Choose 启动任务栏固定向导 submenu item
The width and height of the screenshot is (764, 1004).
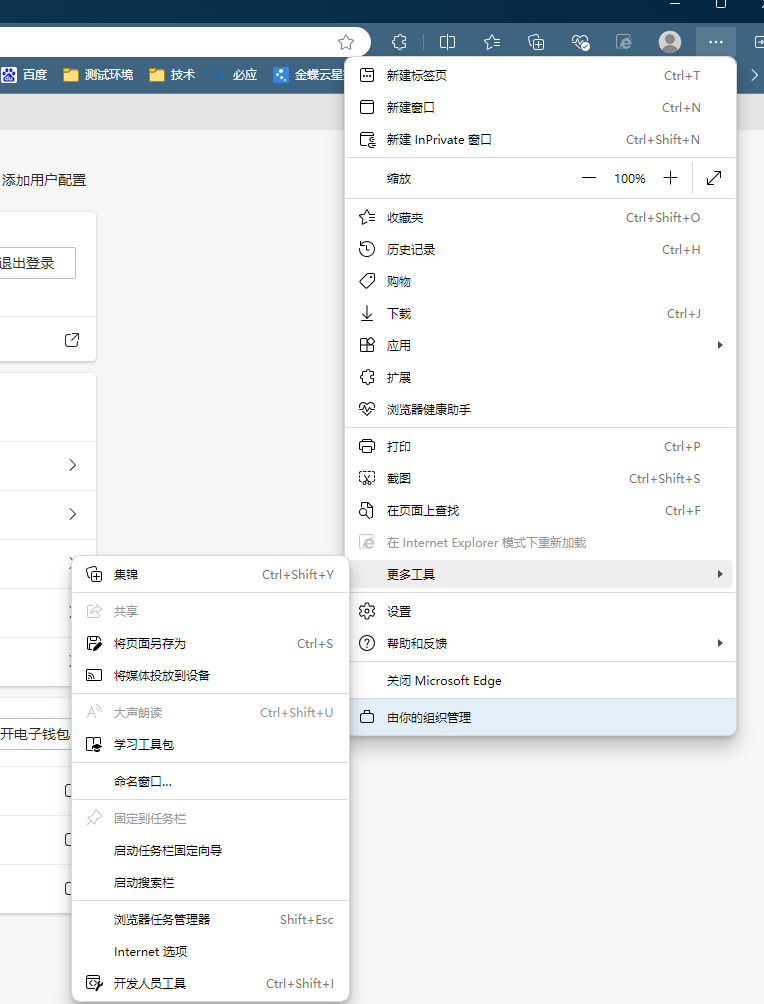(210, 851)
